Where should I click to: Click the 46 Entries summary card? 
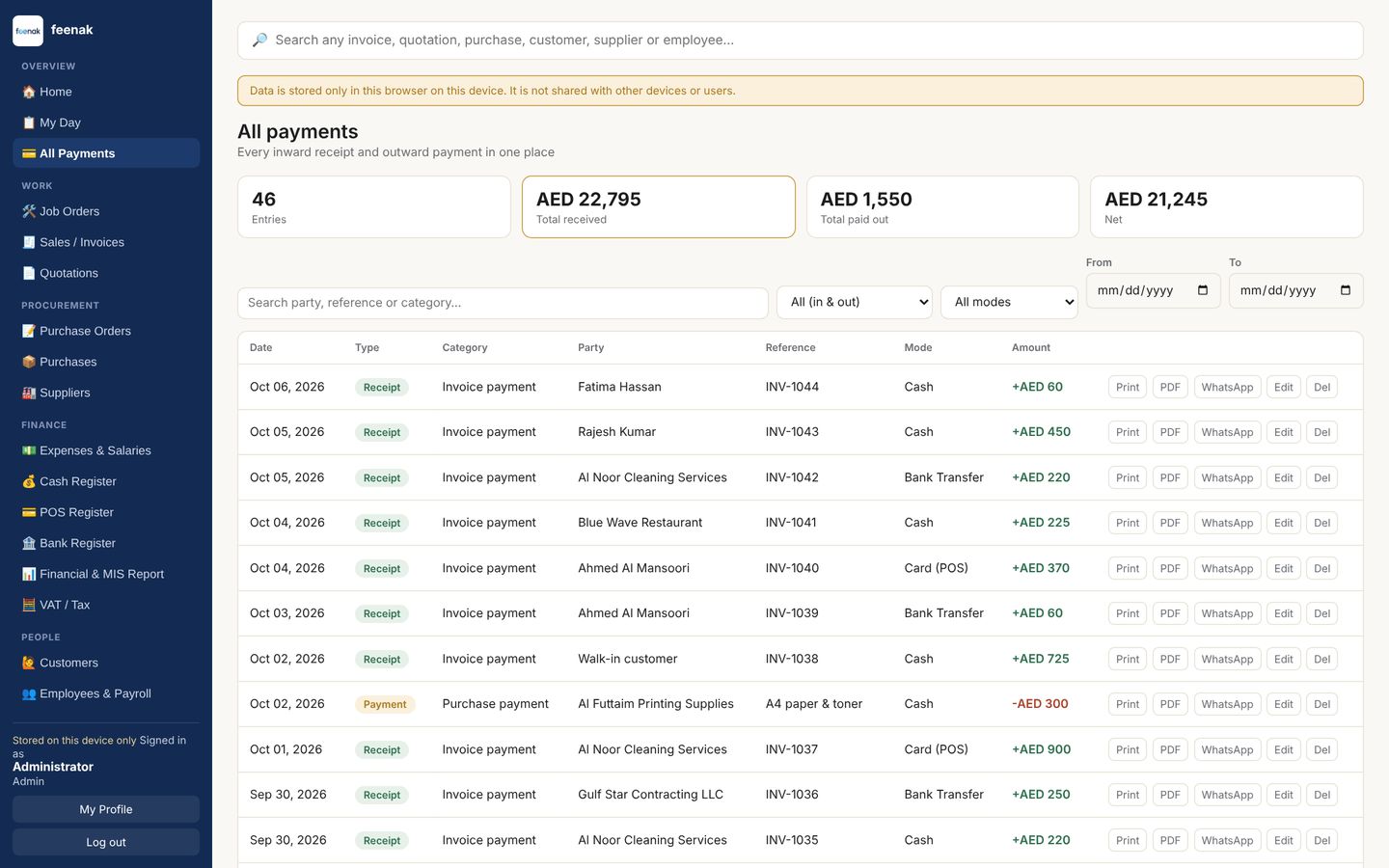[x=374, y=206]
